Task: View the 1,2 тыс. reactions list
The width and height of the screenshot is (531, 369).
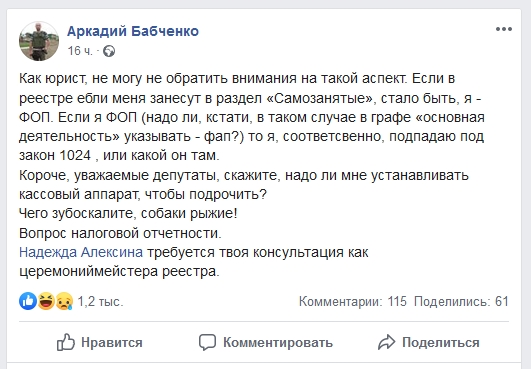Action: (x=101, y=301)
